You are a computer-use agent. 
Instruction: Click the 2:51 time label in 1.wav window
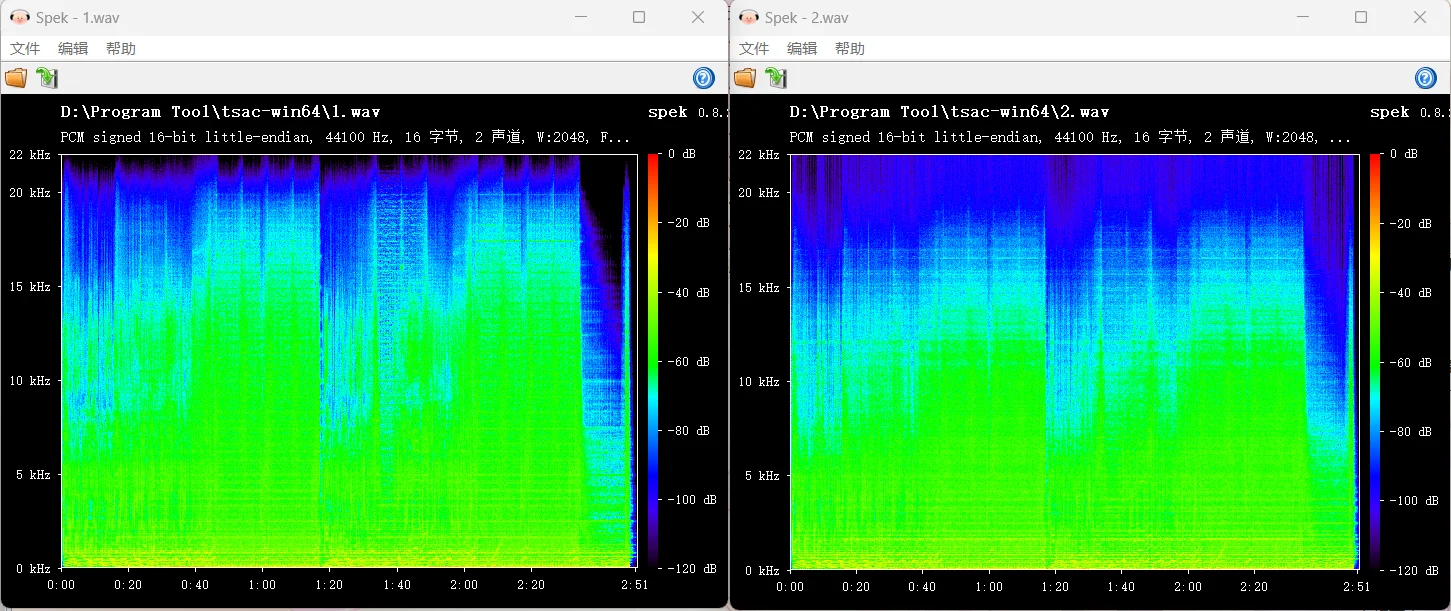coord(634,585)
